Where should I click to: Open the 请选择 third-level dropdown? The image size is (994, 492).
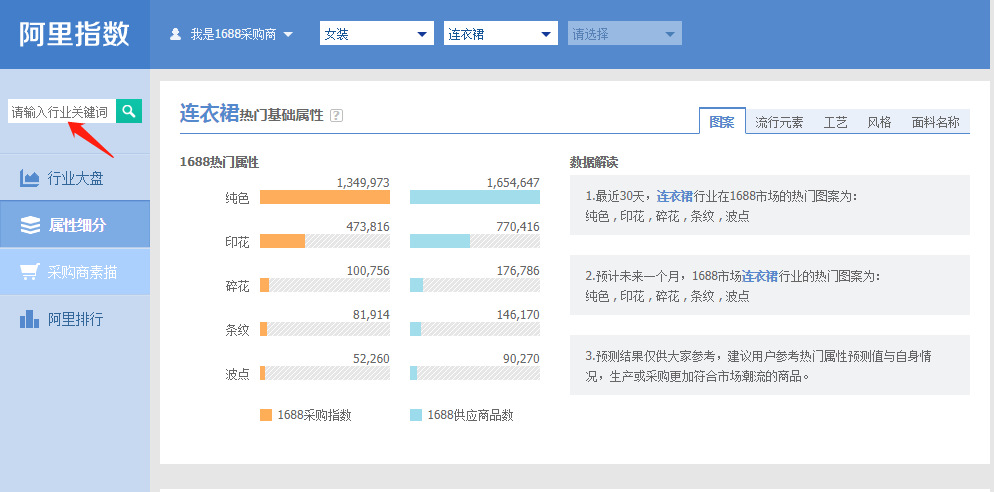click(624, 34)
